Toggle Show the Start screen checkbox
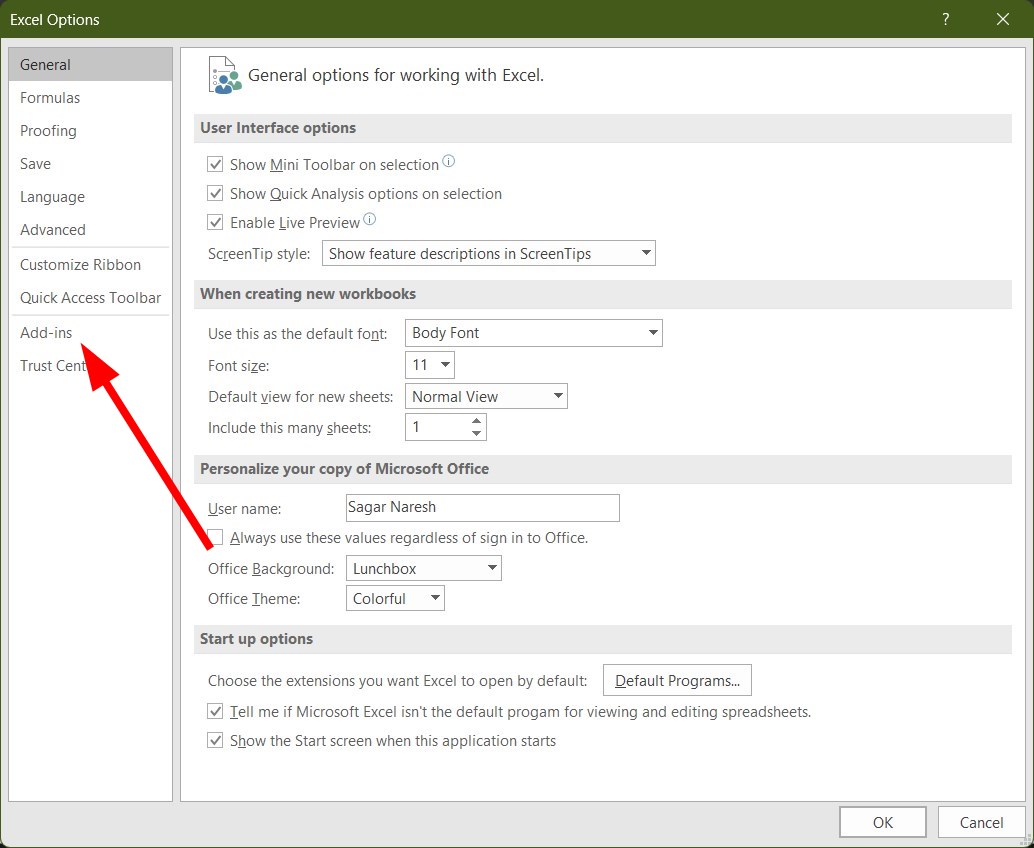The width and height of the screenshot is (1034, 848). 215,741
